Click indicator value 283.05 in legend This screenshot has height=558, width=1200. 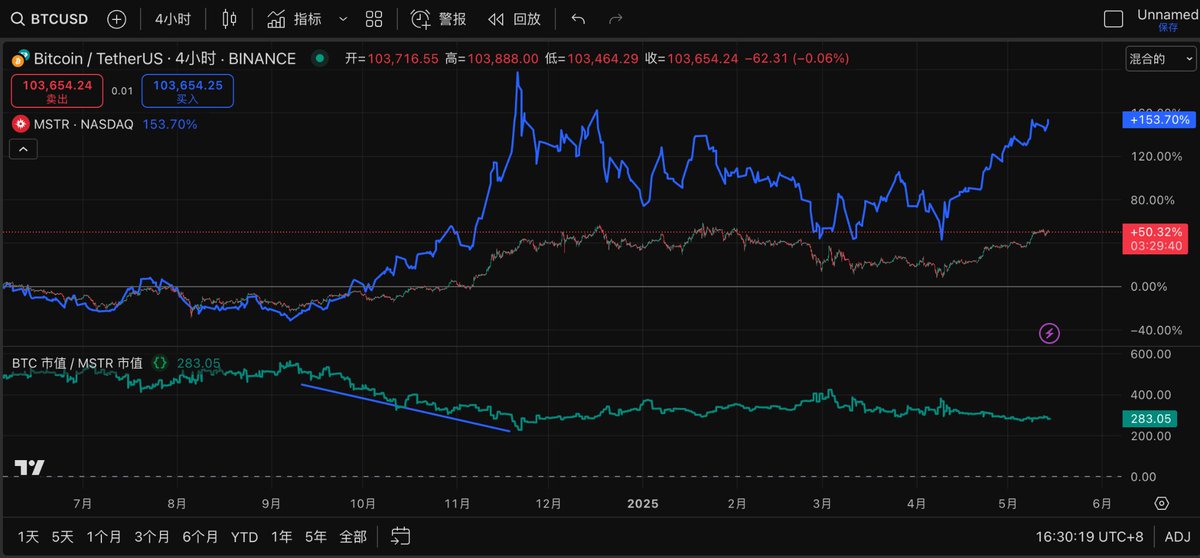[198, 362]
